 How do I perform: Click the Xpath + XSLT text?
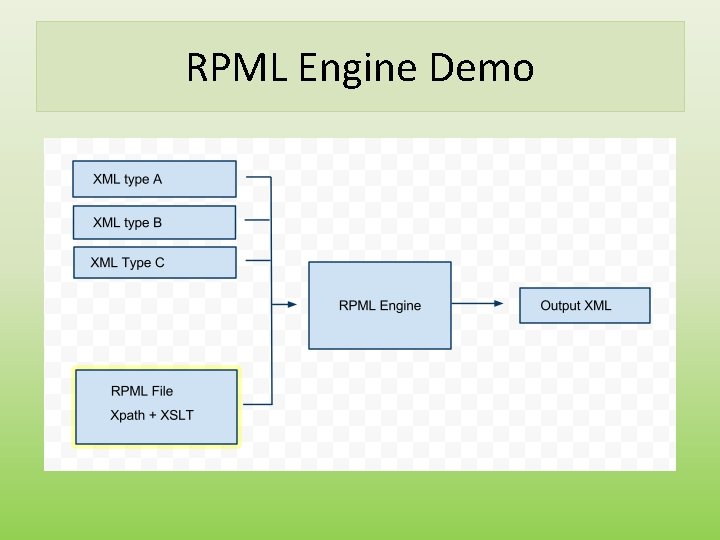point(152,416)
